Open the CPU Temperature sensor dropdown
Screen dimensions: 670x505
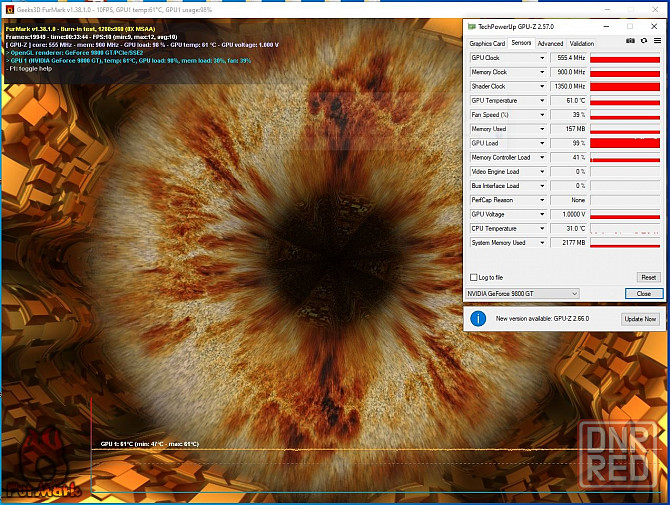click(x=542, y=229)
